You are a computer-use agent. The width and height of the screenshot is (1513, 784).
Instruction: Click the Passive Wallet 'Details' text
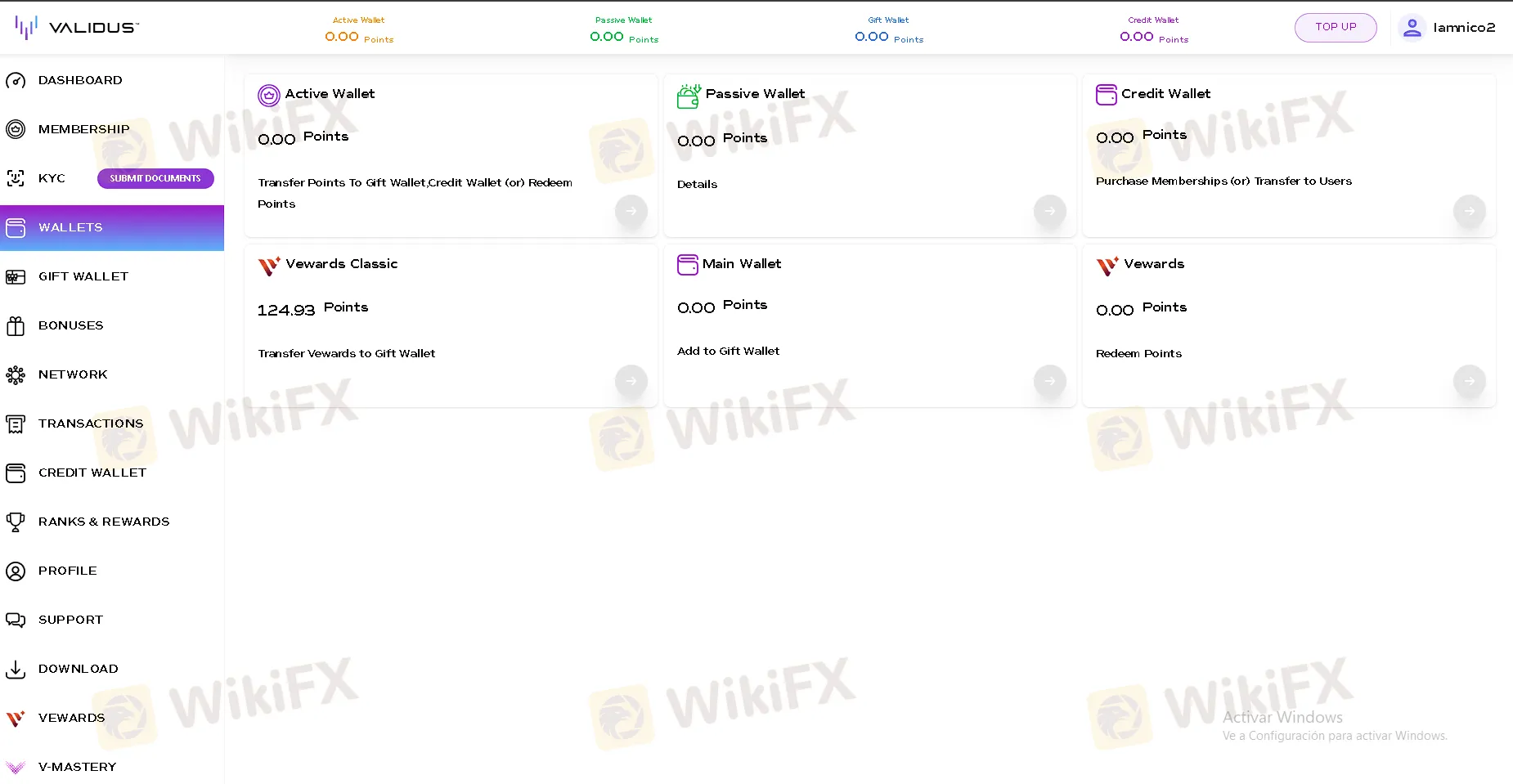697,184
